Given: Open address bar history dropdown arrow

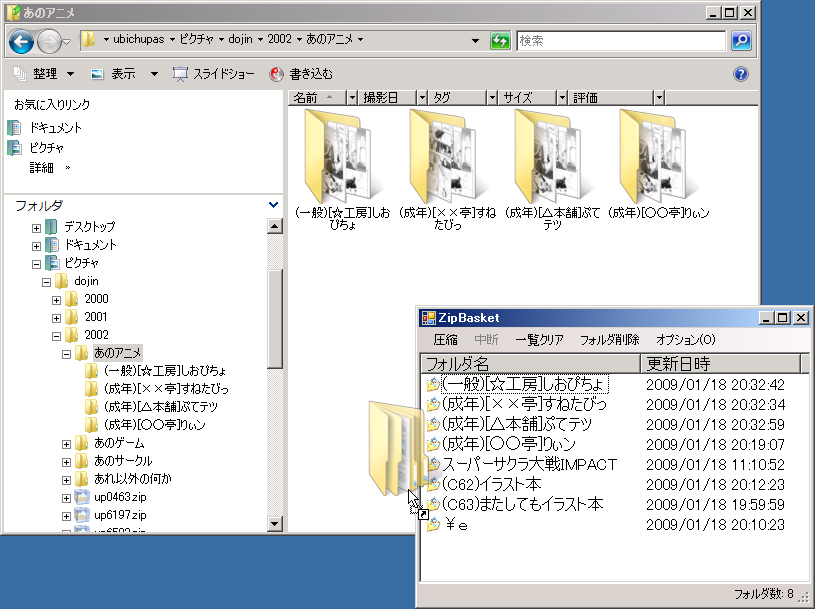Looking at the screenshot, I should (x=475, y=41).
